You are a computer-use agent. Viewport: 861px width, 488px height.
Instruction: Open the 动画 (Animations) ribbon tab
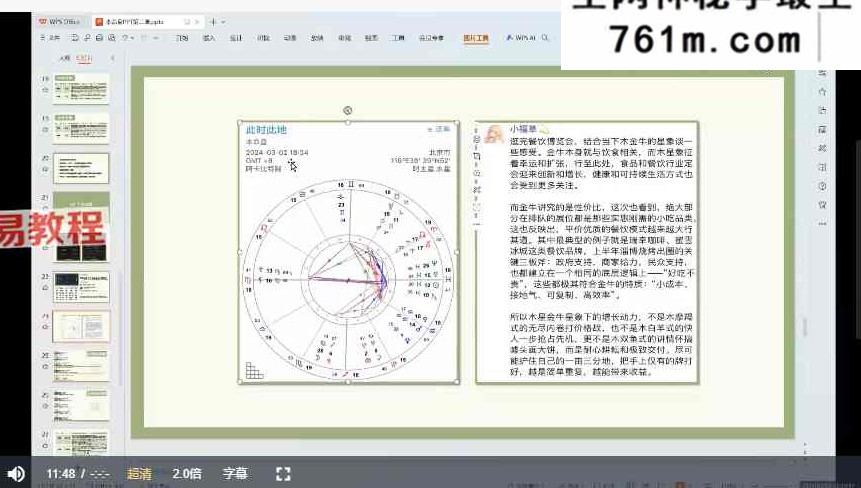point(290,38)
